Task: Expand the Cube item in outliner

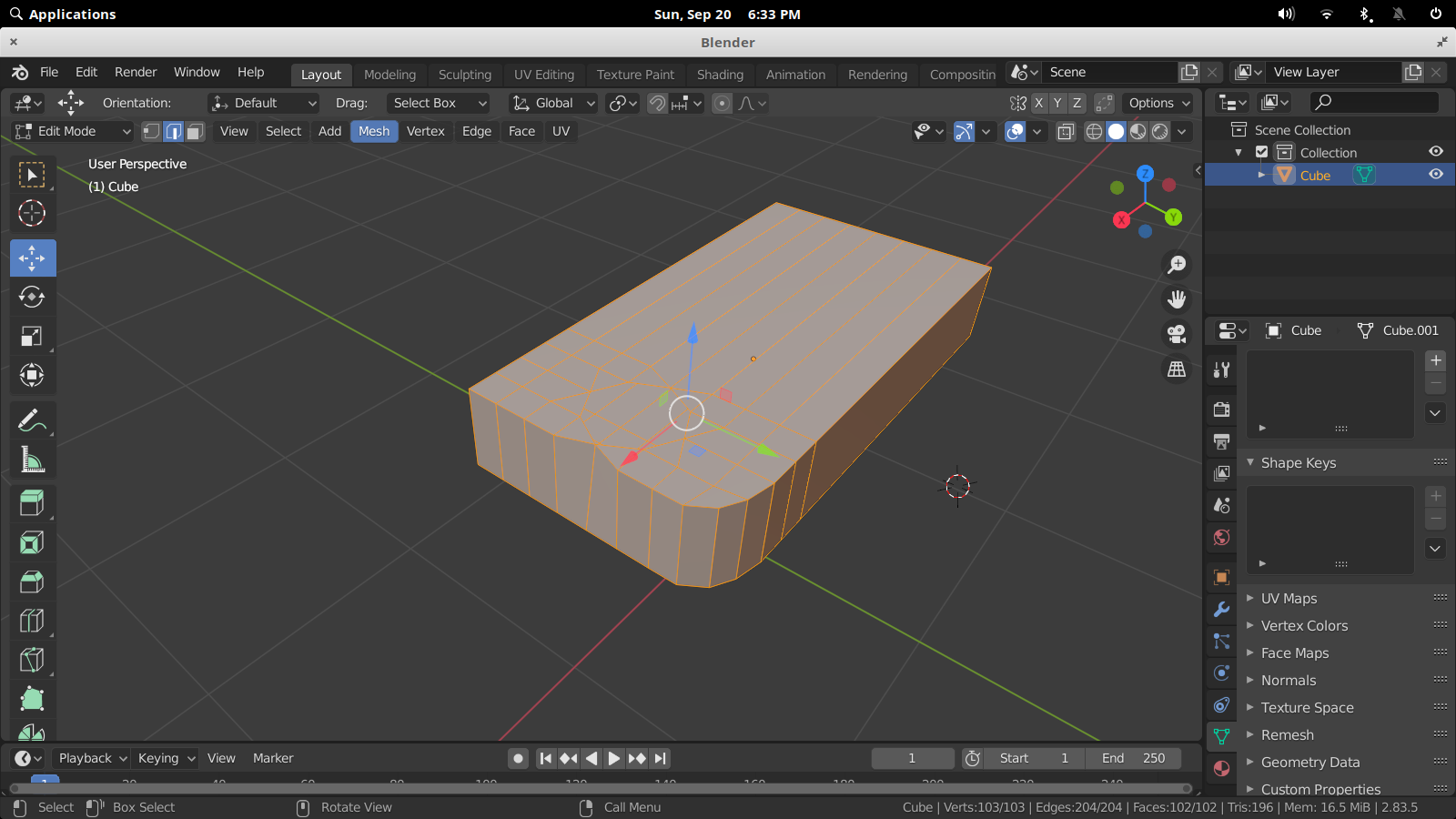Action: (x=1261, y=175)
